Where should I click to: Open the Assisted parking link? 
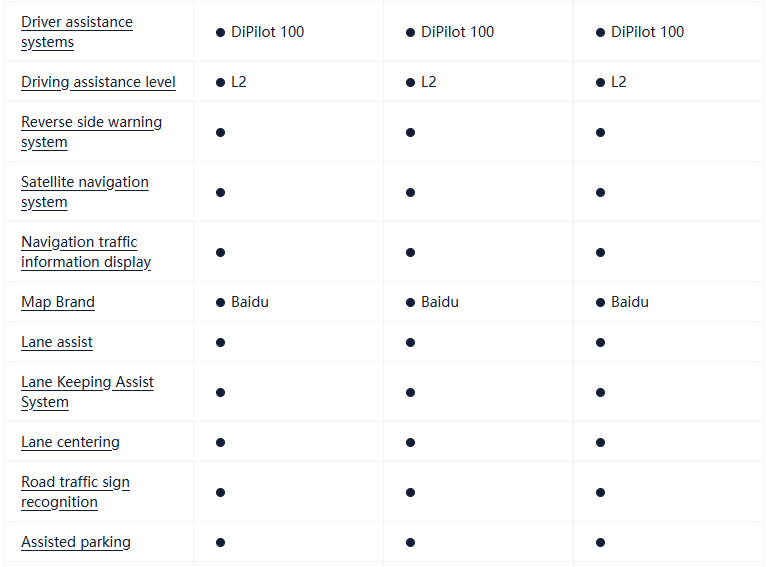click(x=76, y=542)
